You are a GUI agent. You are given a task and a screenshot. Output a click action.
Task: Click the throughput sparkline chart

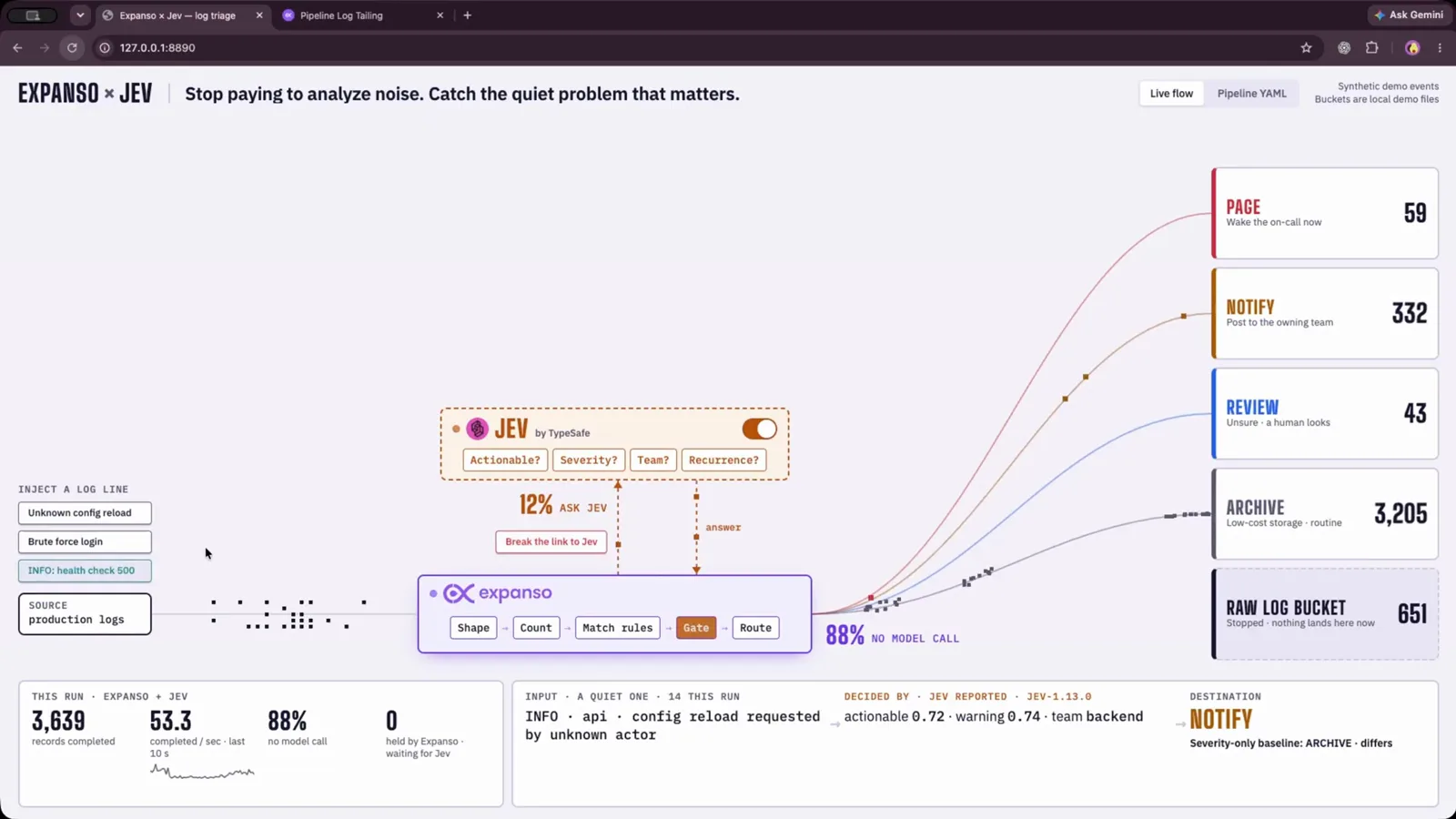point(202,772)
